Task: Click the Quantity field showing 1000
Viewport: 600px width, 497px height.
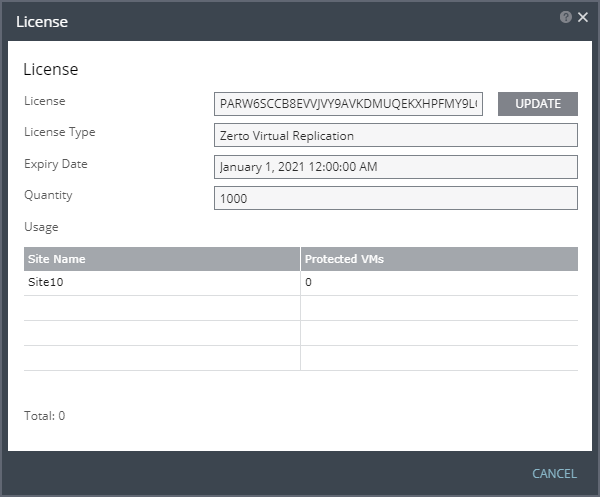Action: point(396,198)
